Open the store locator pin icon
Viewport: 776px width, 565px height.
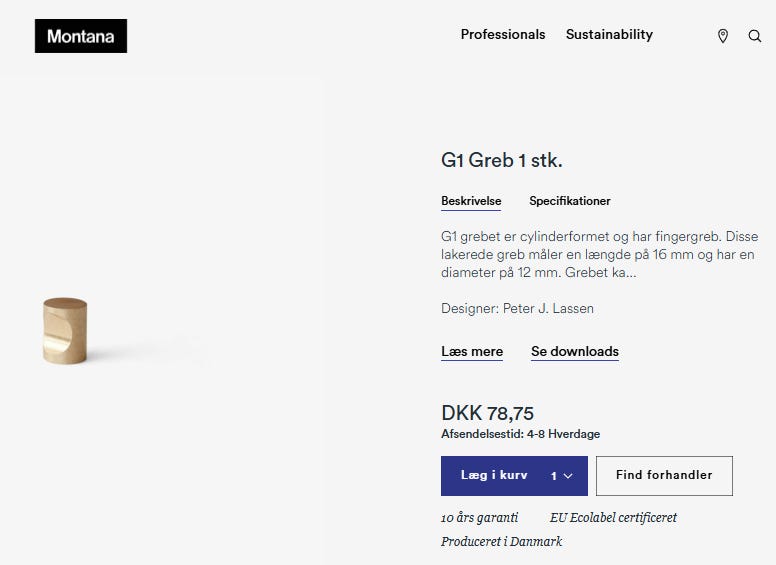pyautogui.click(x=723, y=36)
